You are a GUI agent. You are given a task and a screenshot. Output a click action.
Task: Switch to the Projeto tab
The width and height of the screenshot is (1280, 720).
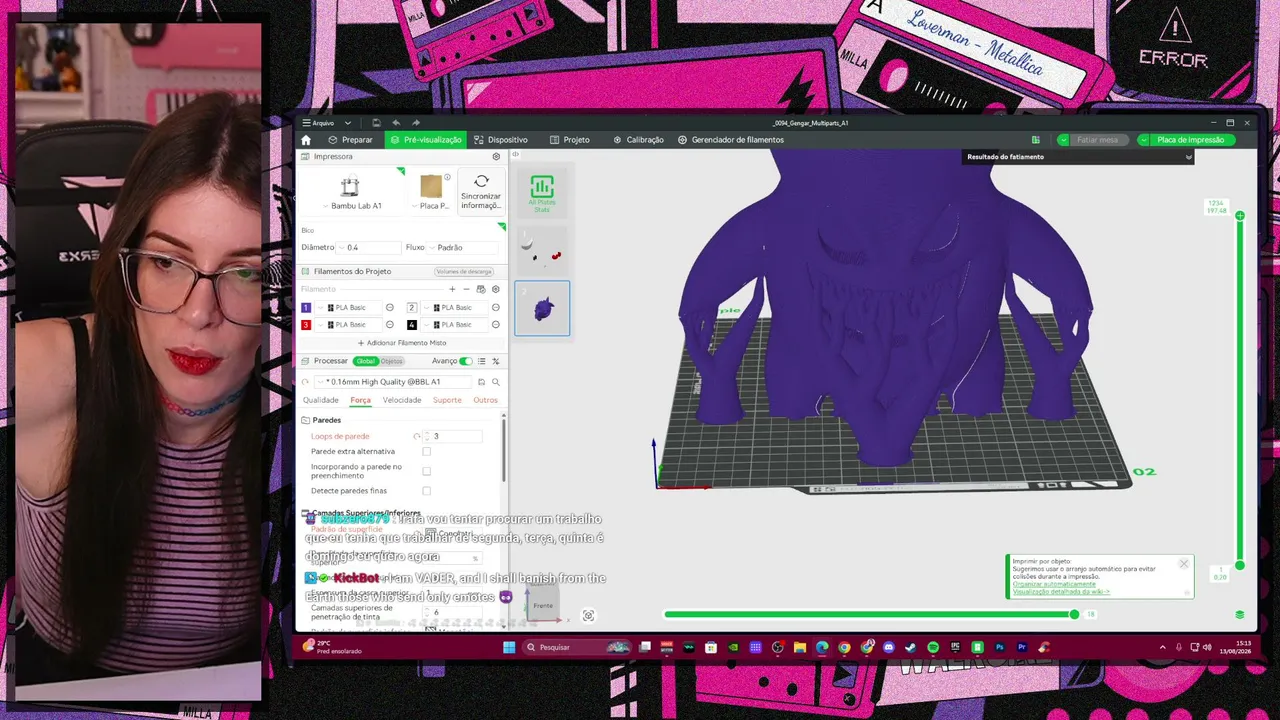click(x=570, y=140)
